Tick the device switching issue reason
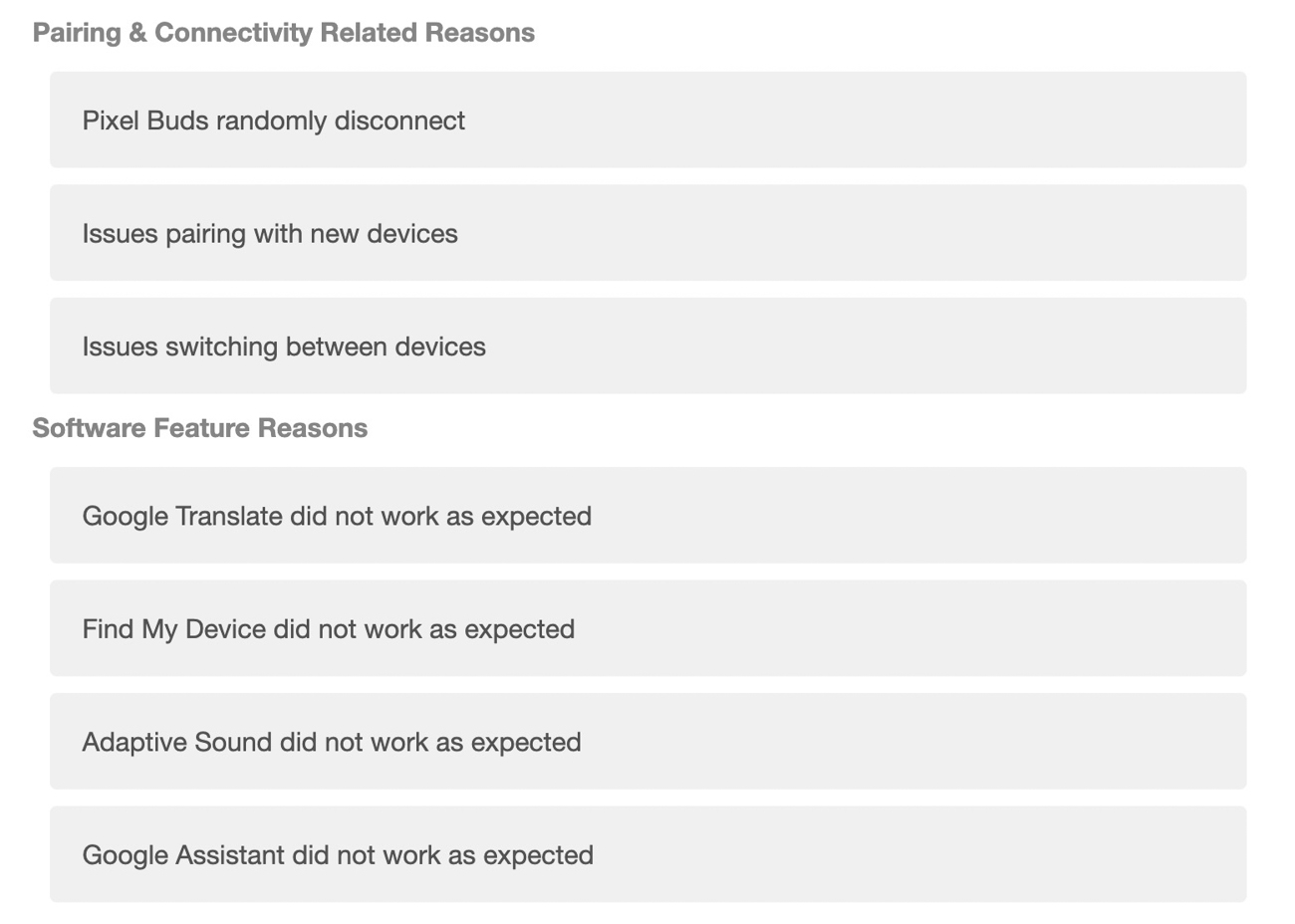The width and height of the screenshot is (1295, 924). [647, 346]
